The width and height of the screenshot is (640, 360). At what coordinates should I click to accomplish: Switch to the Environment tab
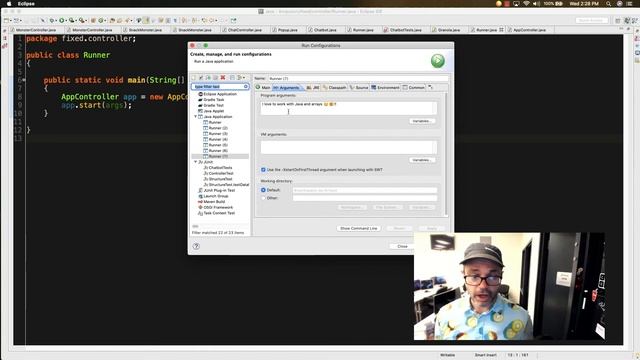385,87
